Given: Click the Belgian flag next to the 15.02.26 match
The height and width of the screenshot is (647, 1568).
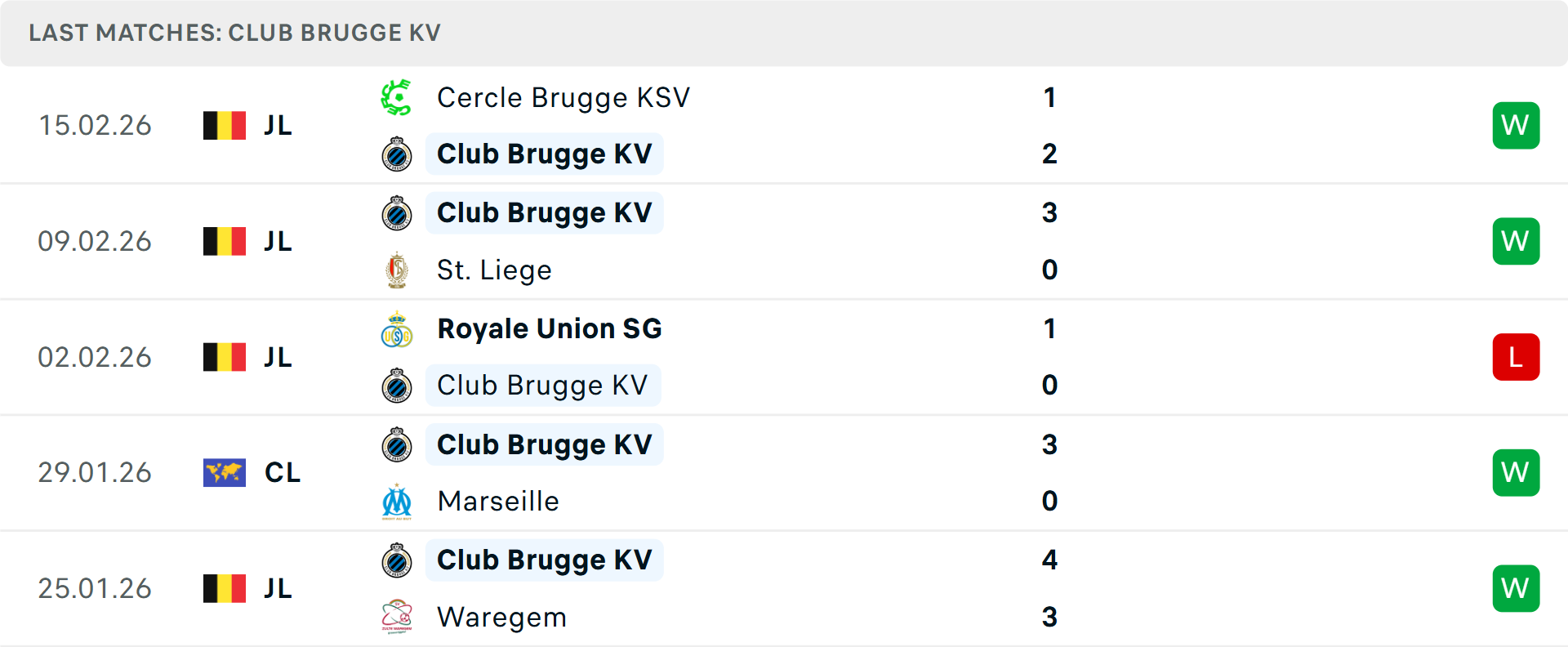Looking at the screenshot, I should [225, 125].
